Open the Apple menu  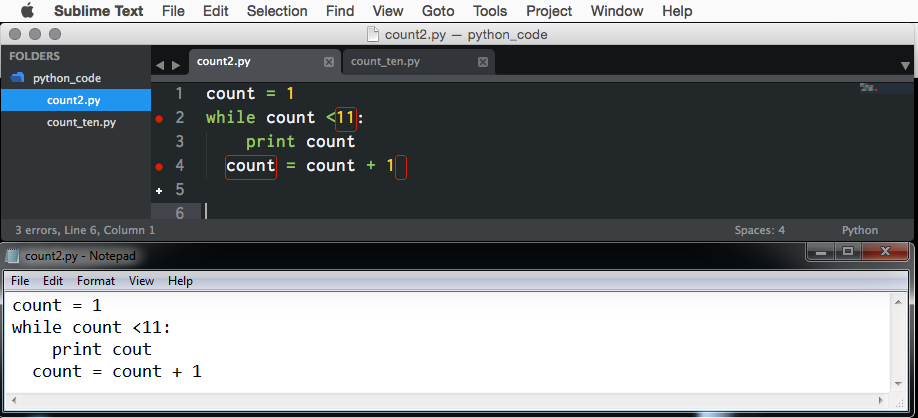27,11
